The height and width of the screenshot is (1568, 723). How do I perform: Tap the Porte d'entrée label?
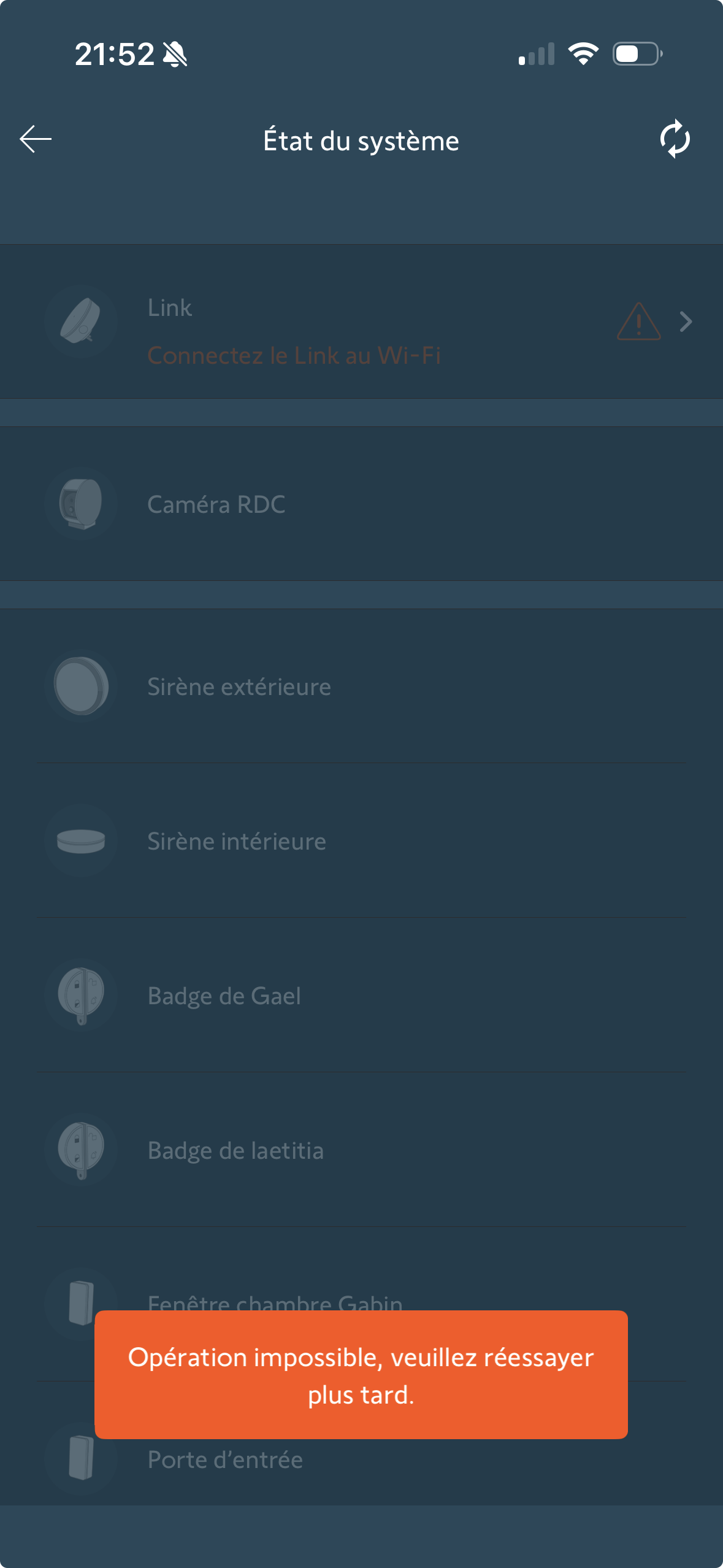pos(225,1460)
